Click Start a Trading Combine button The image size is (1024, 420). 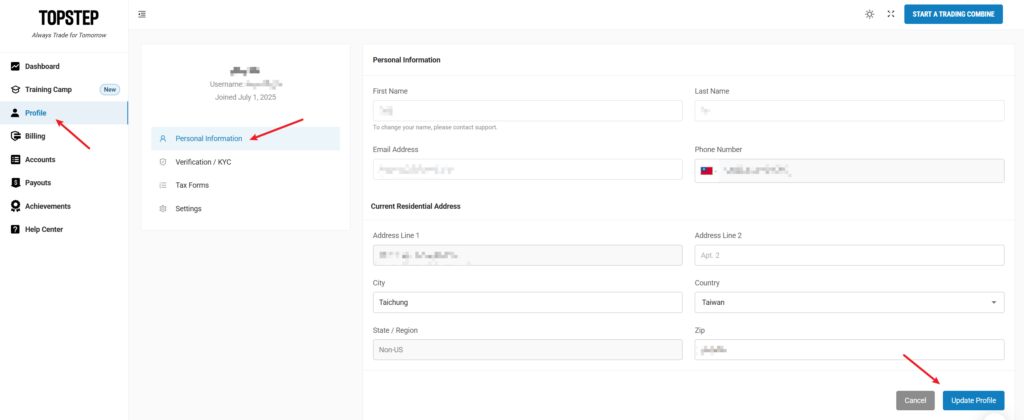click(x=952, y=14)
